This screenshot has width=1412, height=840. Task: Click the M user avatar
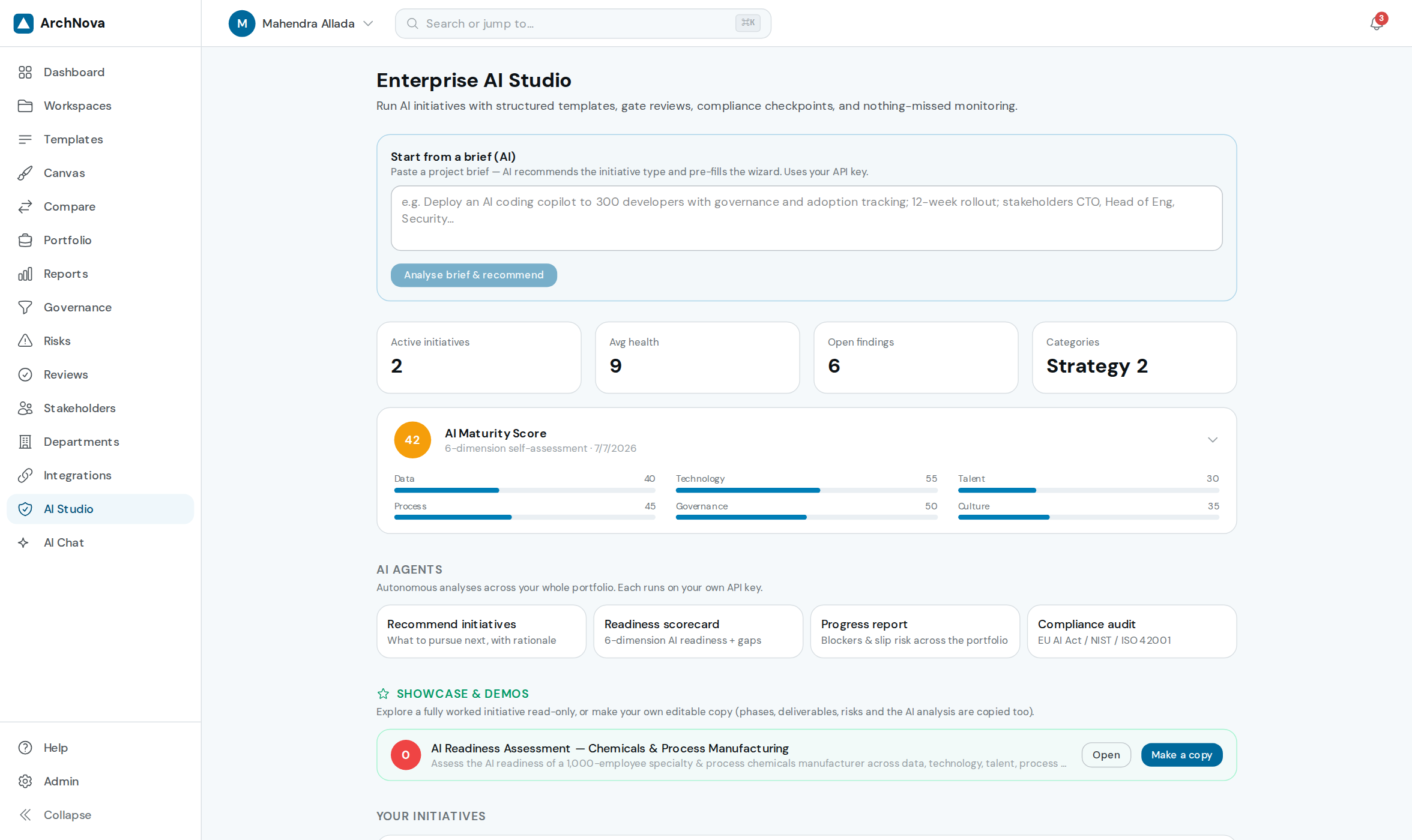[x=242, y=23]
